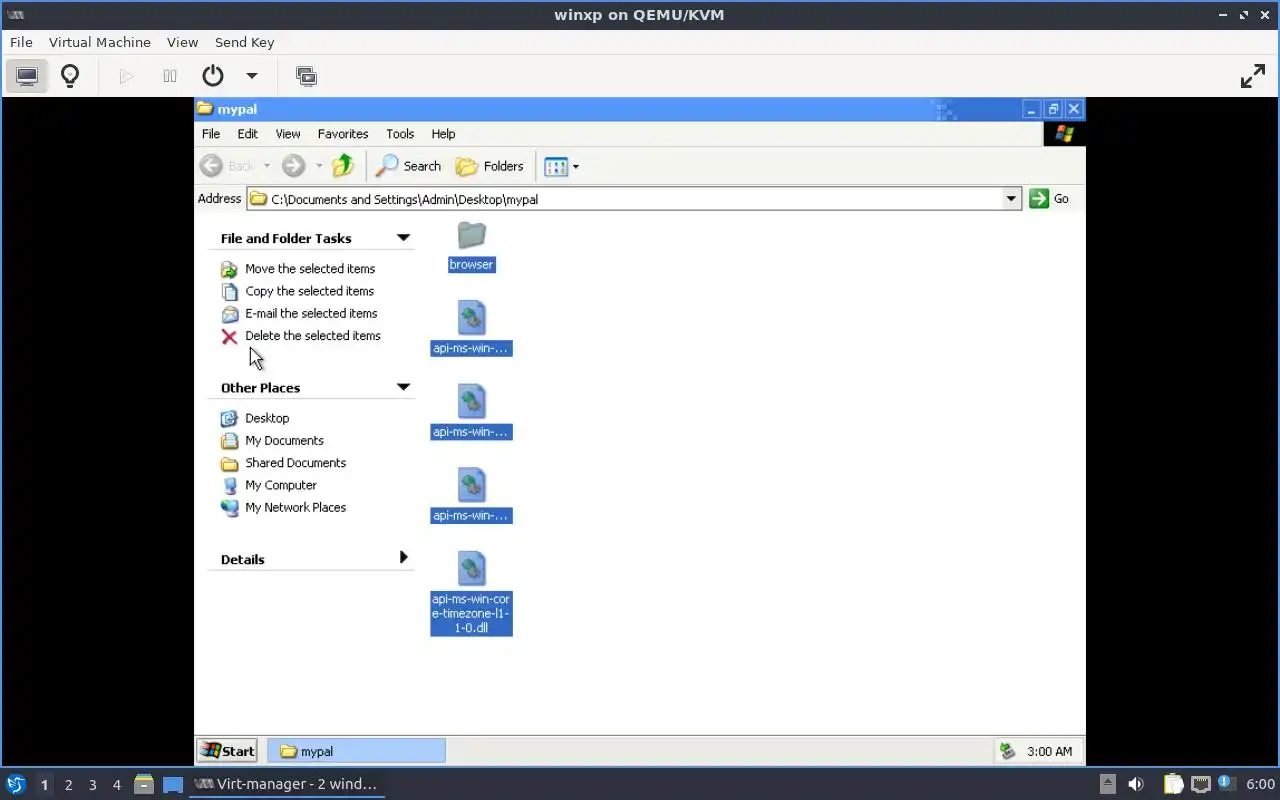Click the 3:00 AM tray clock
This screenshot has width=1280, height=800.
[1049, 751]
